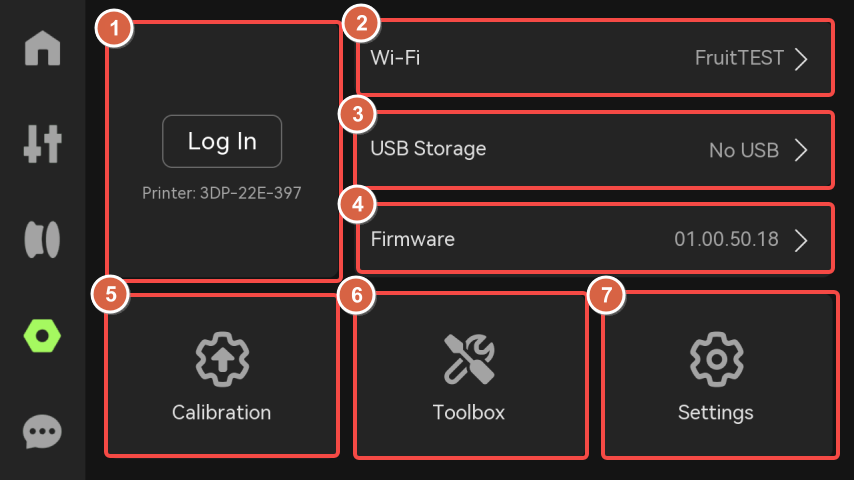Click the Log In button
The image size is (854, 480).
click(x=222, y=141)
